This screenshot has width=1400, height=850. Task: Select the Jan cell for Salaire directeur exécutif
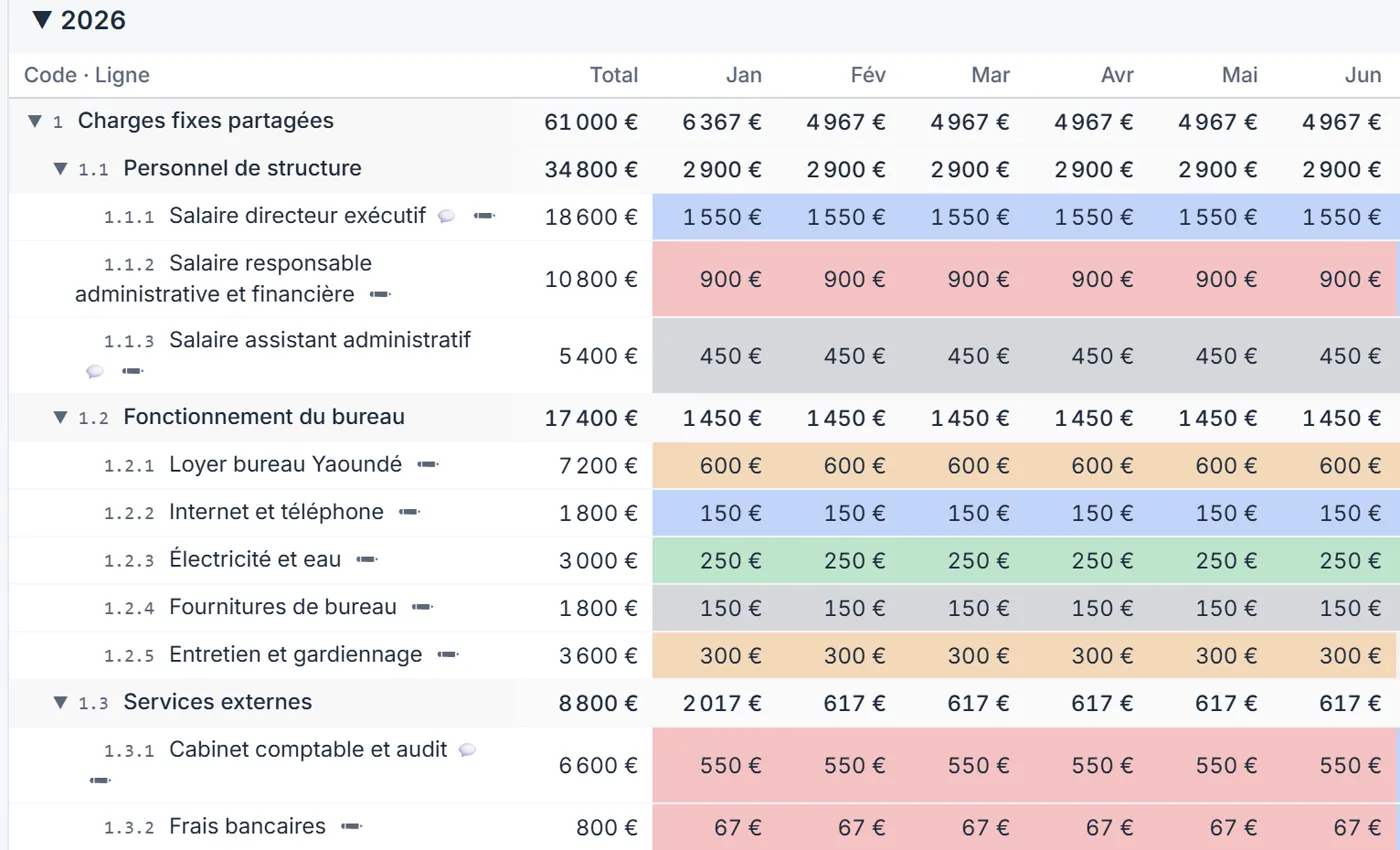tap(714, 217)
